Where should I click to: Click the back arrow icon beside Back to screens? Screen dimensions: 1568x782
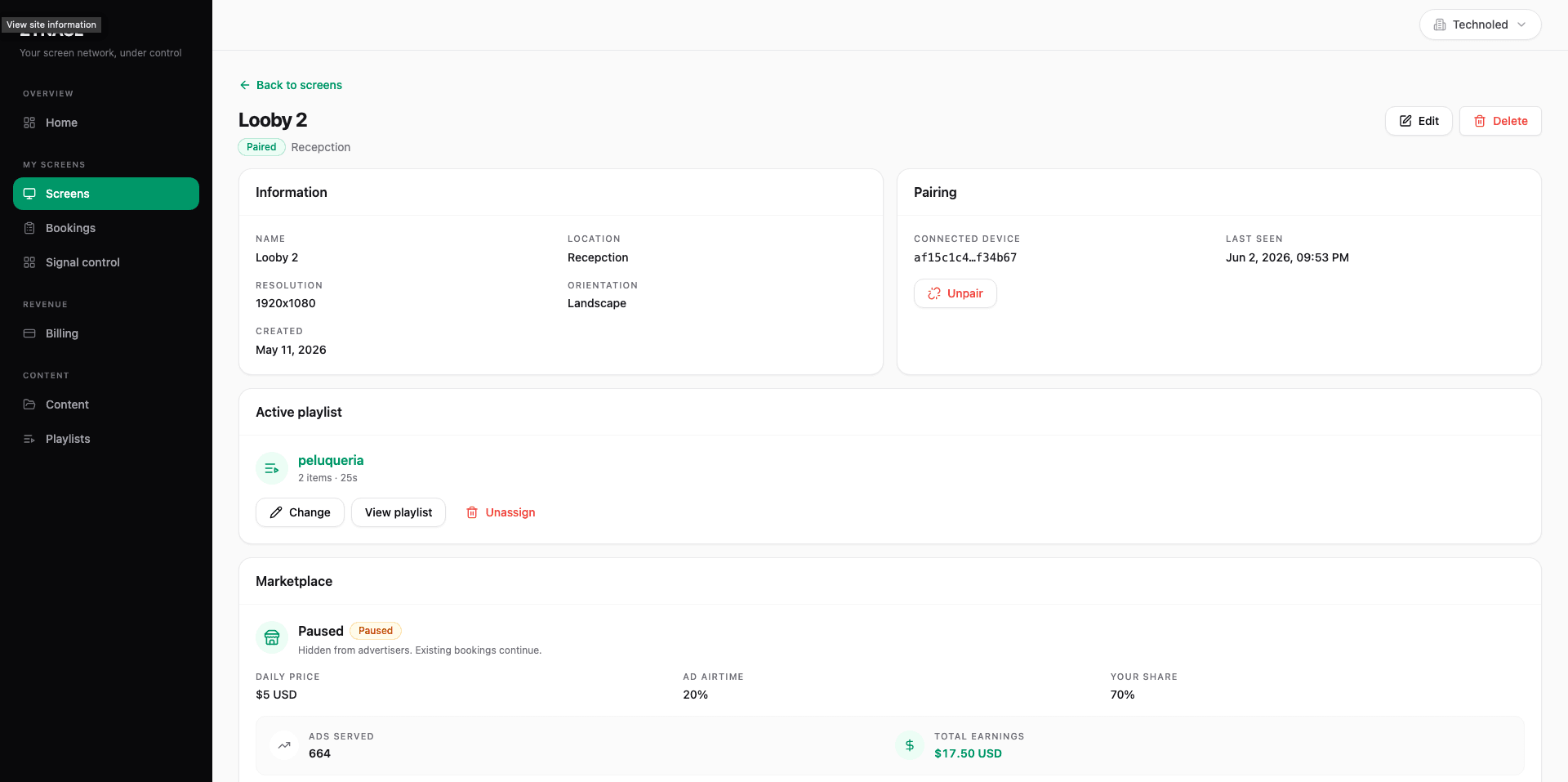point(245,85)
